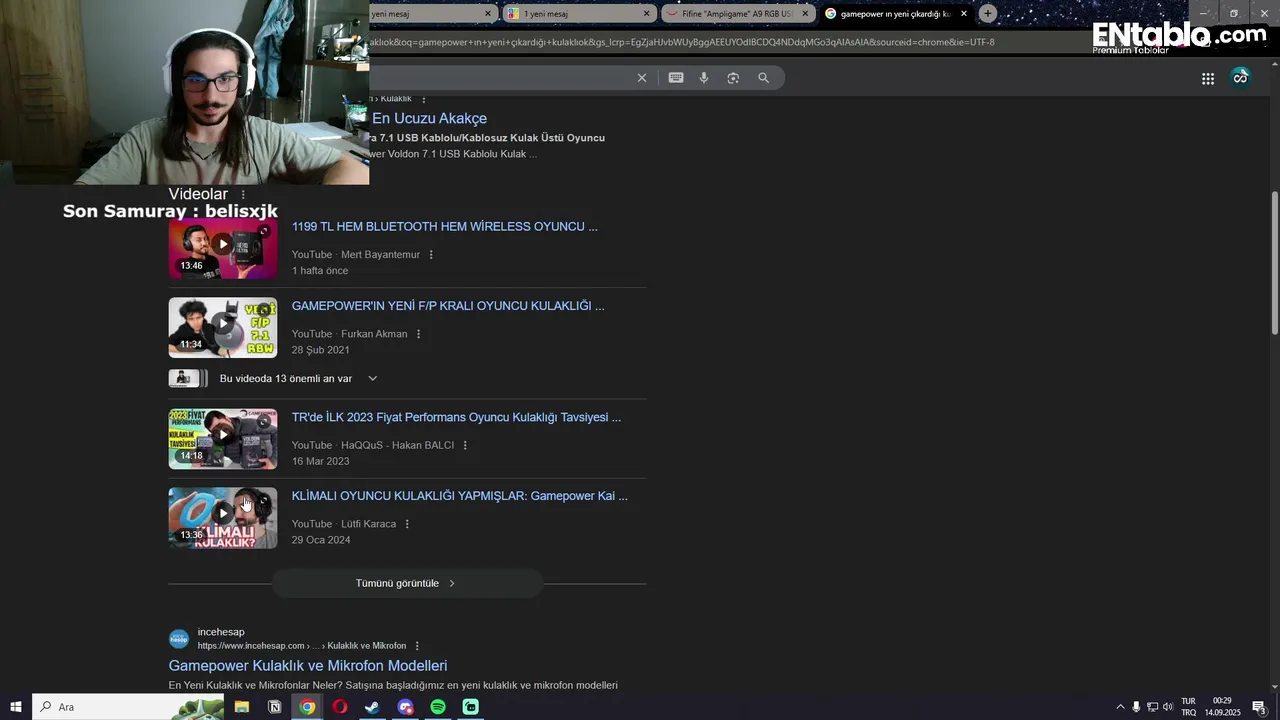Open Steam from the taskbar

point(372,707)
